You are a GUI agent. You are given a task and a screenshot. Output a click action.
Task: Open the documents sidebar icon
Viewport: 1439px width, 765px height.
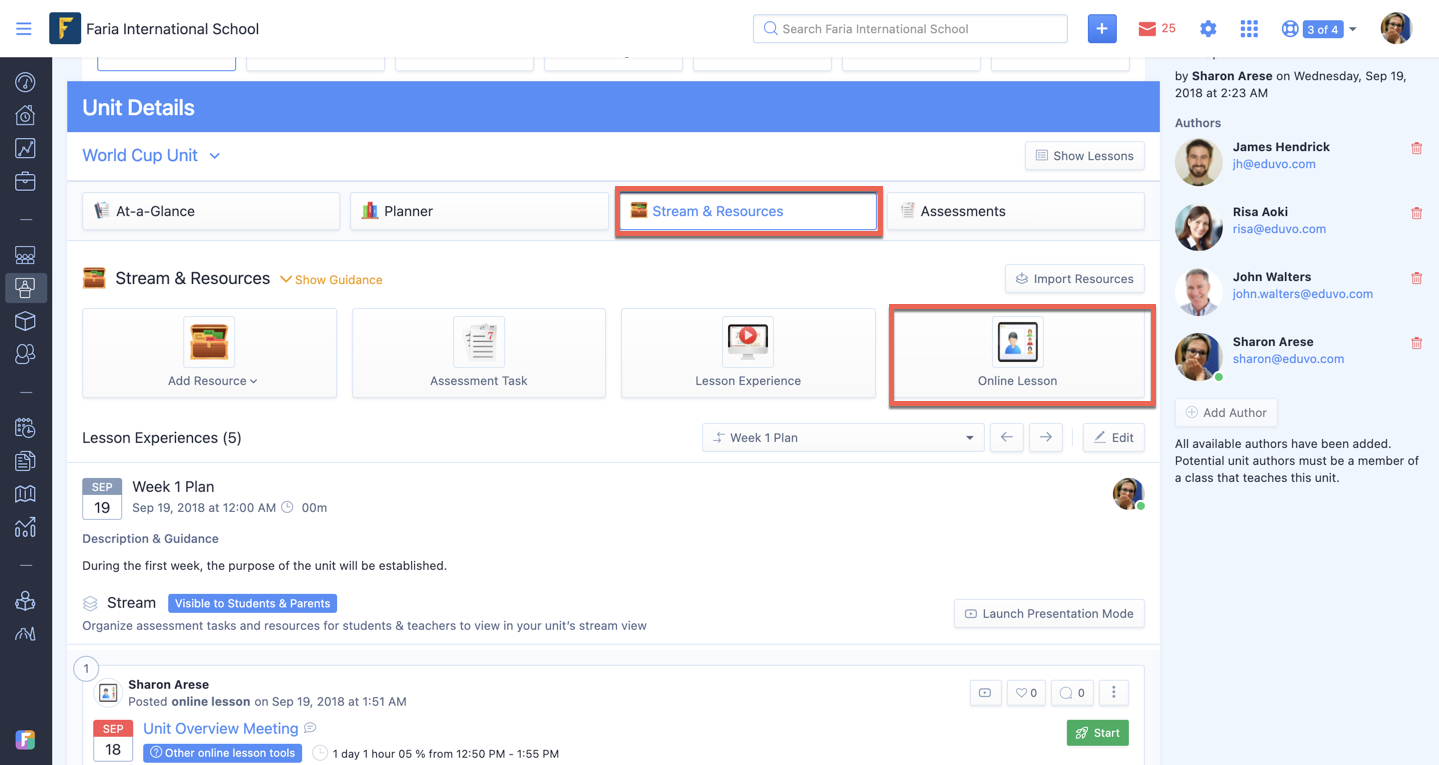tap(25, 461)
